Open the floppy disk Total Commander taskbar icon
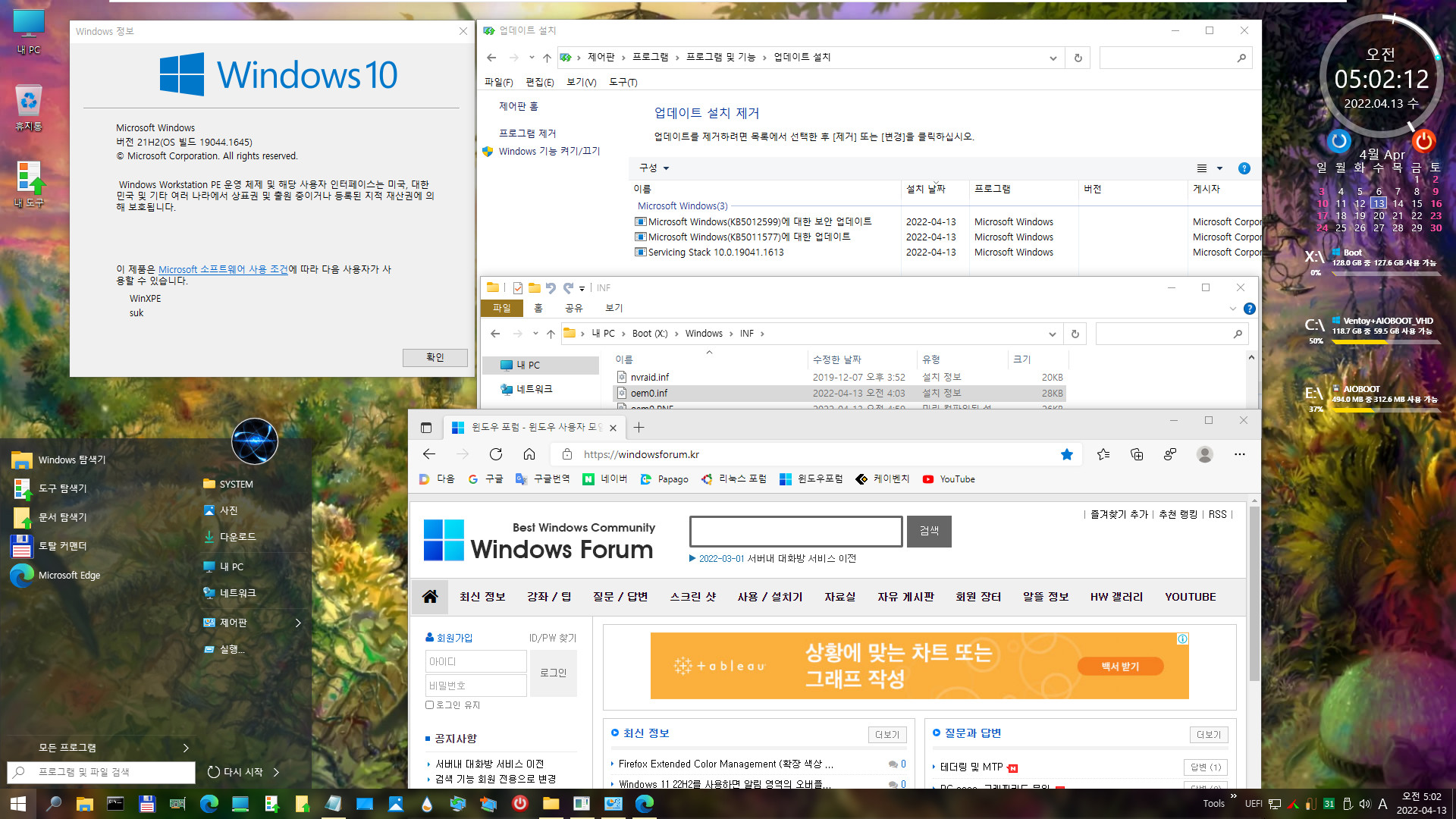1456x819 pixels. point(147,804)
